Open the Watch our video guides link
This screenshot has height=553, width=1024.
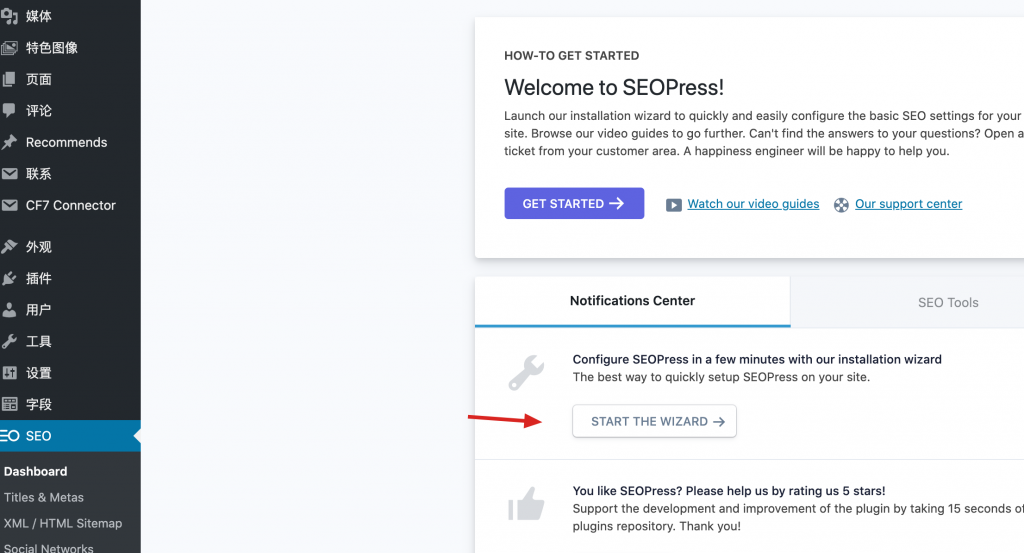point(753,204)
